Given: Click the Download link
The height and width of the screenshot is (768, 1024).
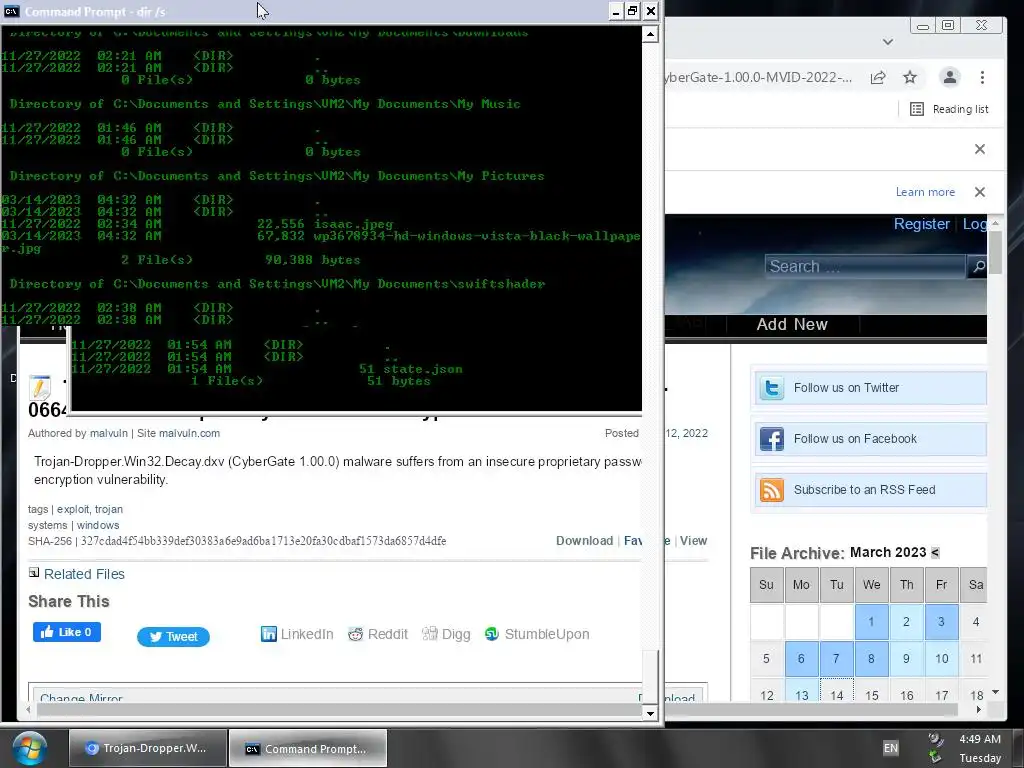Looking at the screenshot, I should (584, 541).
